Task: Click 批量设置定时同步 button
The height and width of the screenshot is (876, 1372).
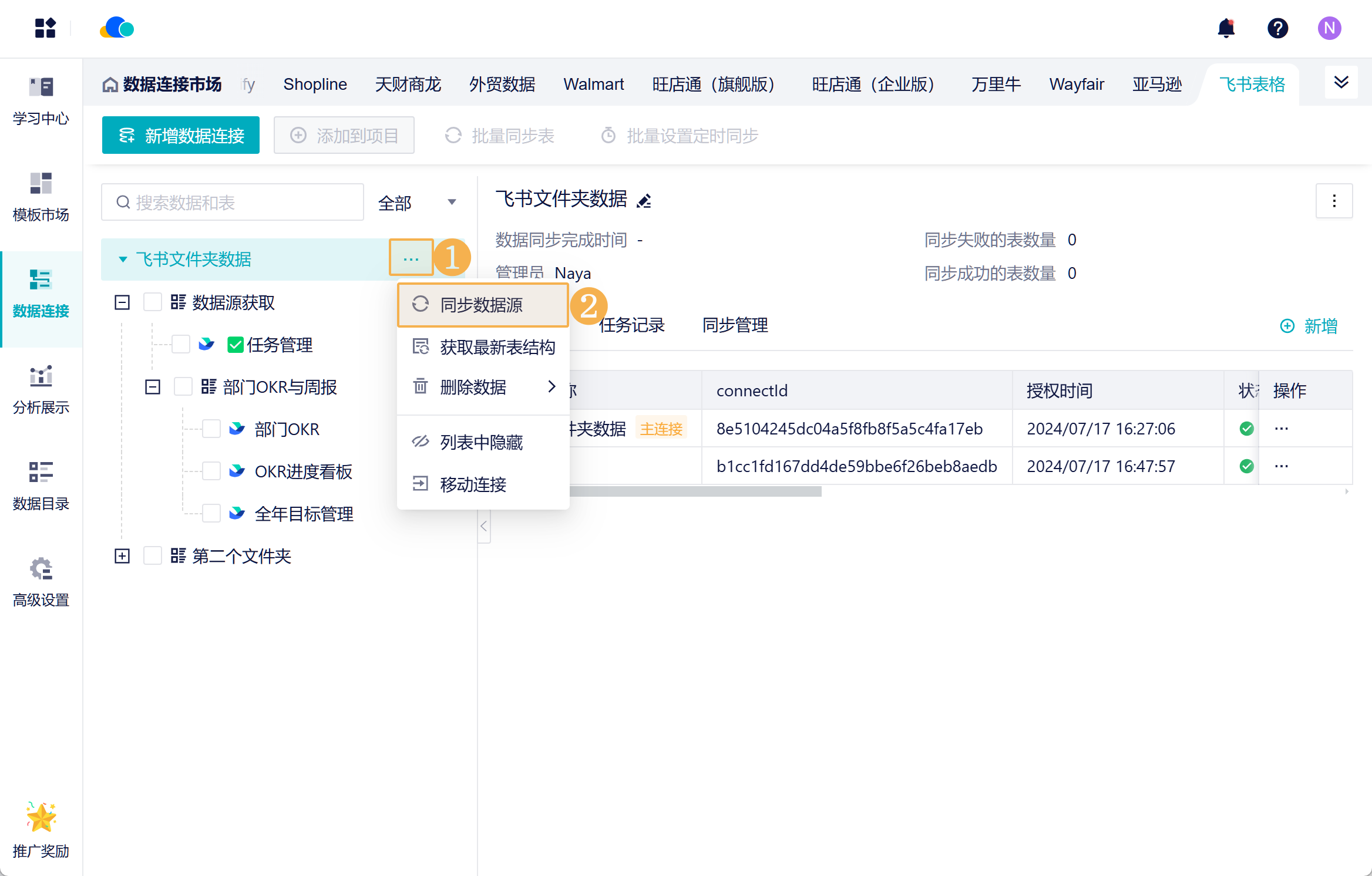Action: pyautogui.click(x=680, y=136)
